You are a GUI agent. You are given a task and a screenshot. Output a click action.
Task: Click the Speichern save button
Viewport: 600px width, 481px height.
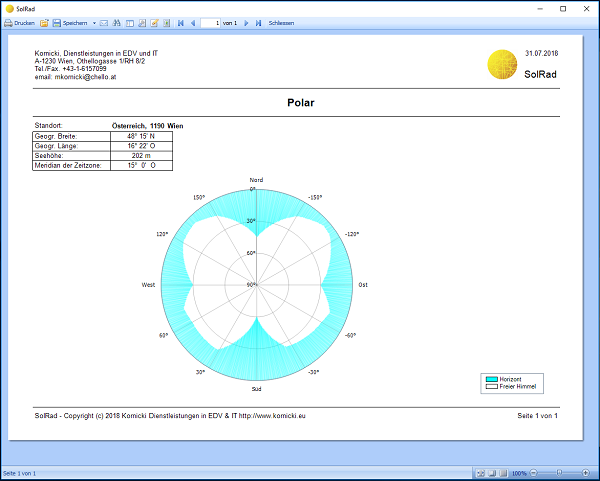coord(70,22)
